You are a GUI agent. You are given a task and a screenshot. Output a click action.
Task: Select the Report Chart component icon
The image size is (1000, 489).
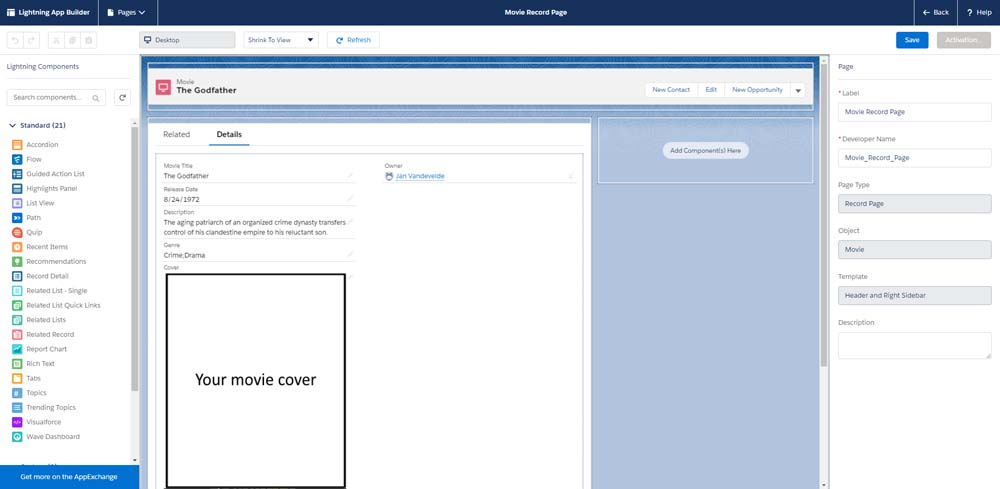click(x=18, y=349)
